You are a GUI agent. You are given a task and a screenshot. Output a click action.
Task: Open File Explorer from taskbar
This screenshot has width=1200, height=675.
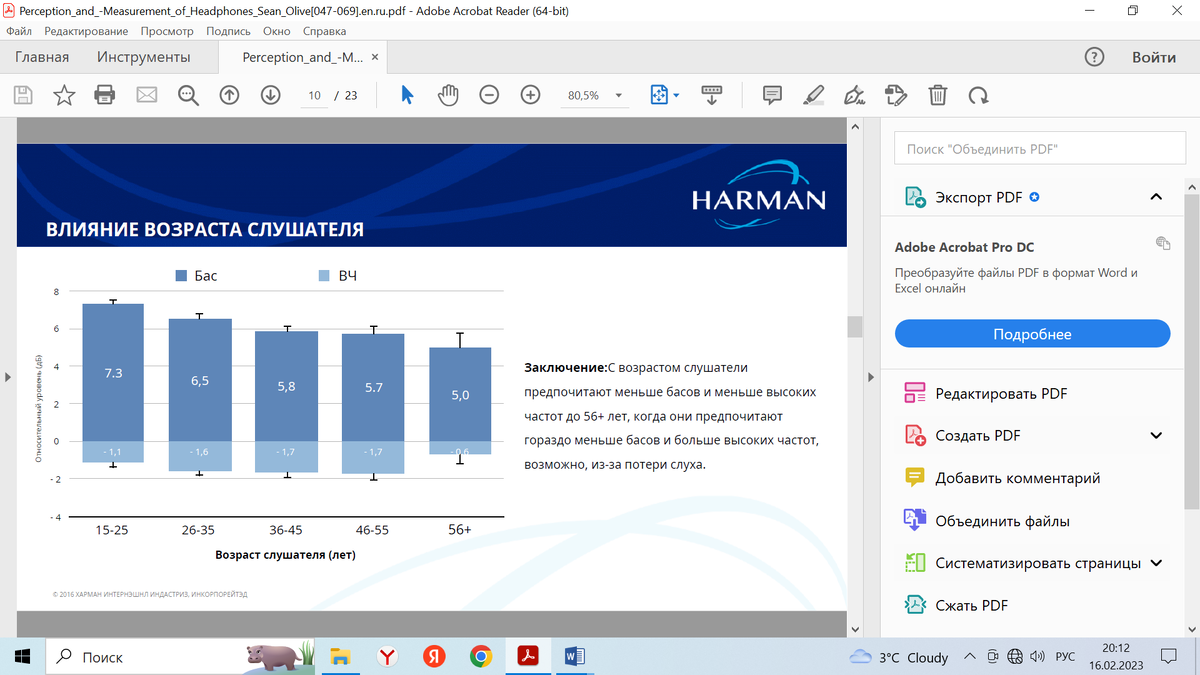click(341, 657)
